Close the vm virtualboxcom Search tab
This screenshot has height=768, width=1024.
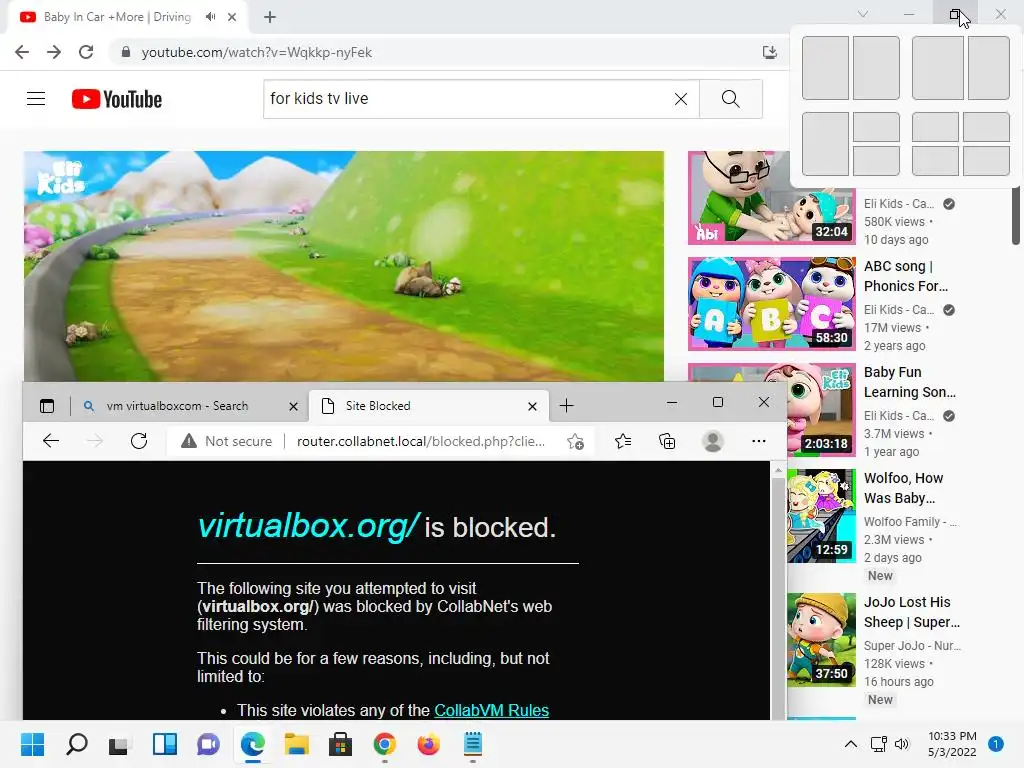(x=293, y=406)
